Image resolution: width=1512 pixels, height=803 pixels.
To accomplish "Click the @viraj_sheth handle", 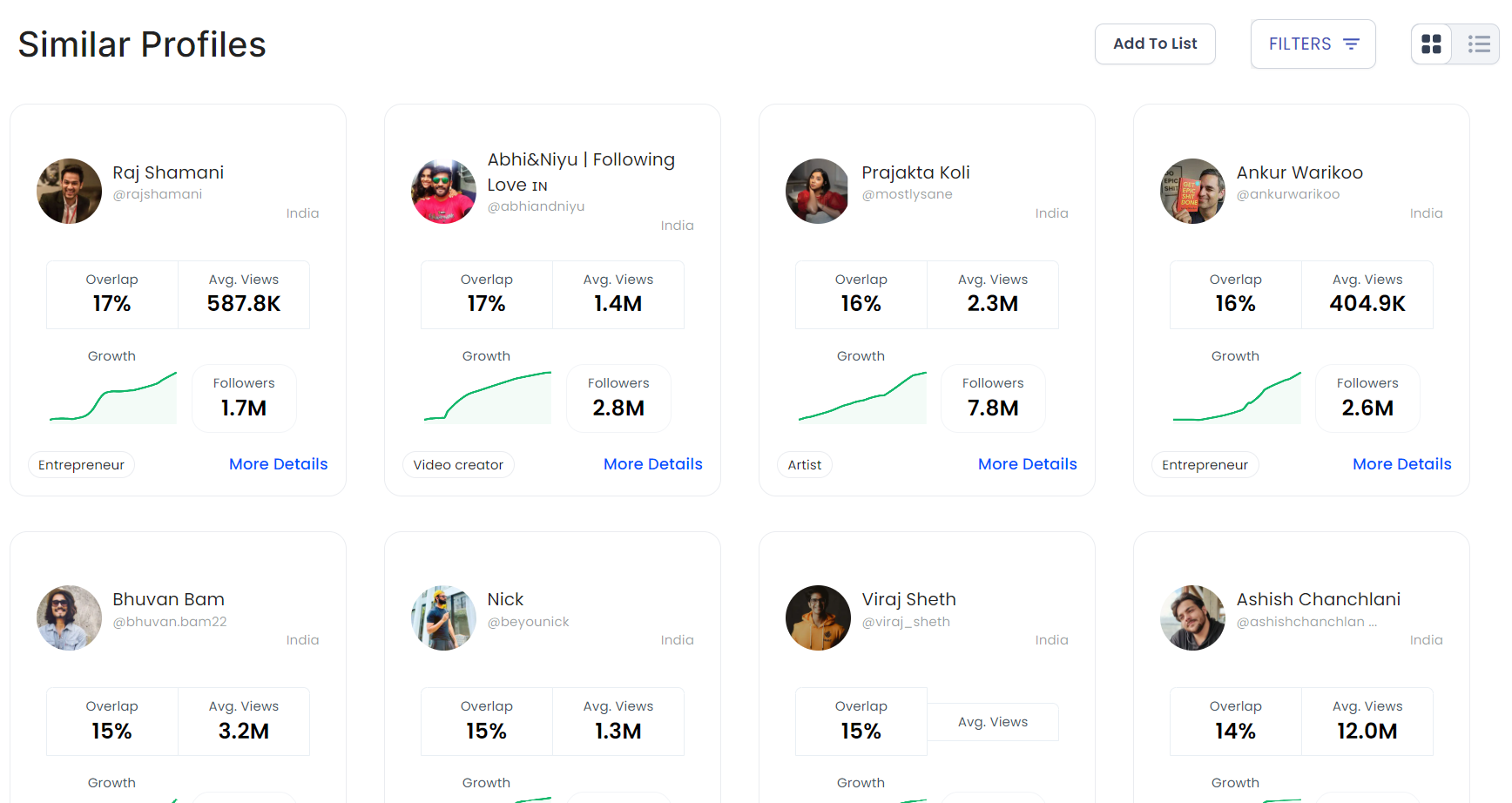I will pos(906,622).
